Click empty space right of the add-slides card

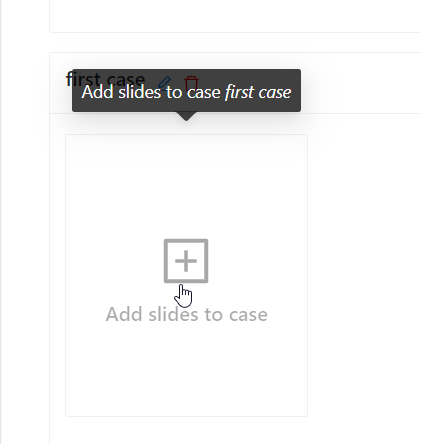point(363,275)
